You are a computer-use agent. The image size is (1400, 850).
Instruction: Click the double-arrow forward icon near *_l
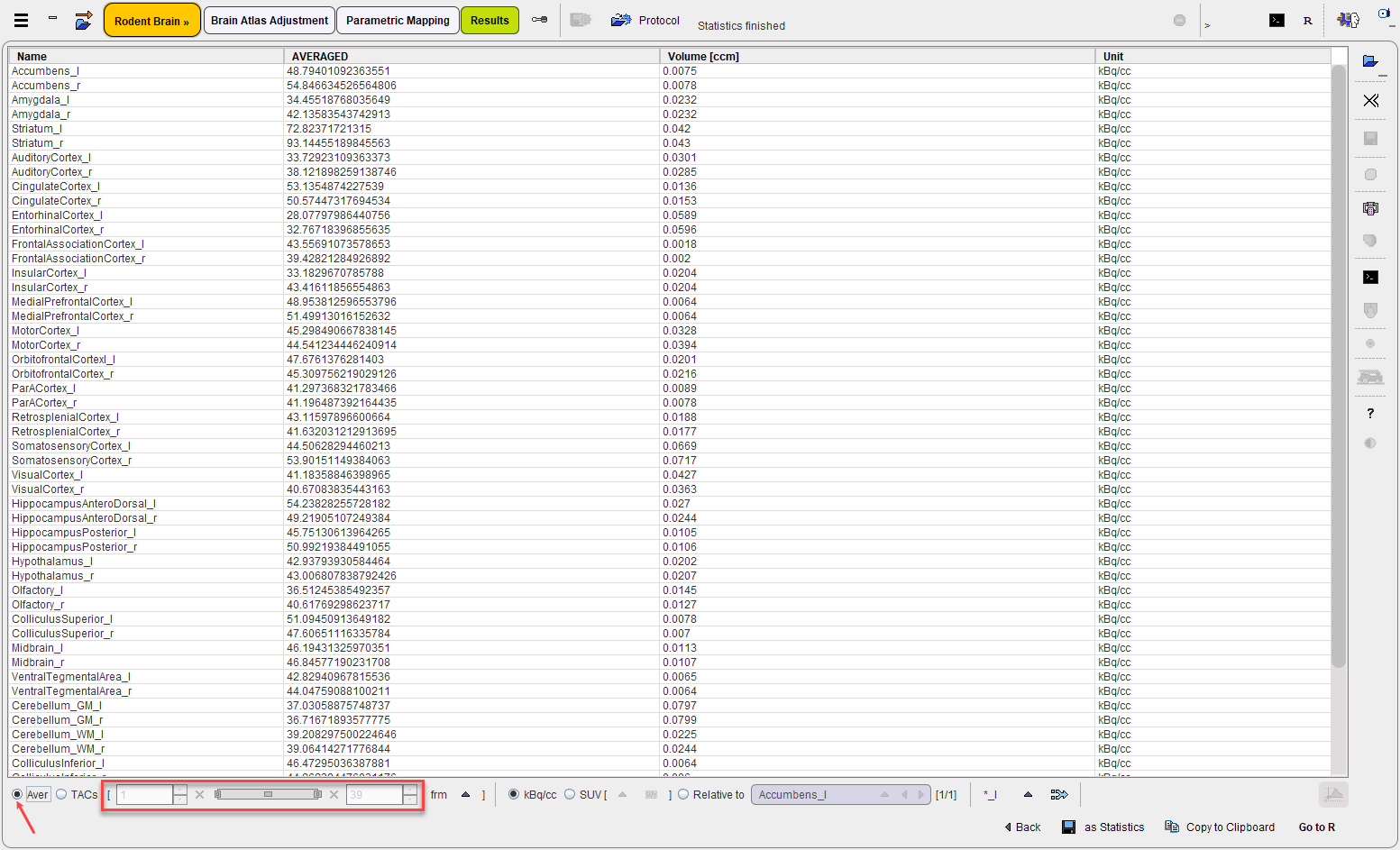click(1059, 794)
